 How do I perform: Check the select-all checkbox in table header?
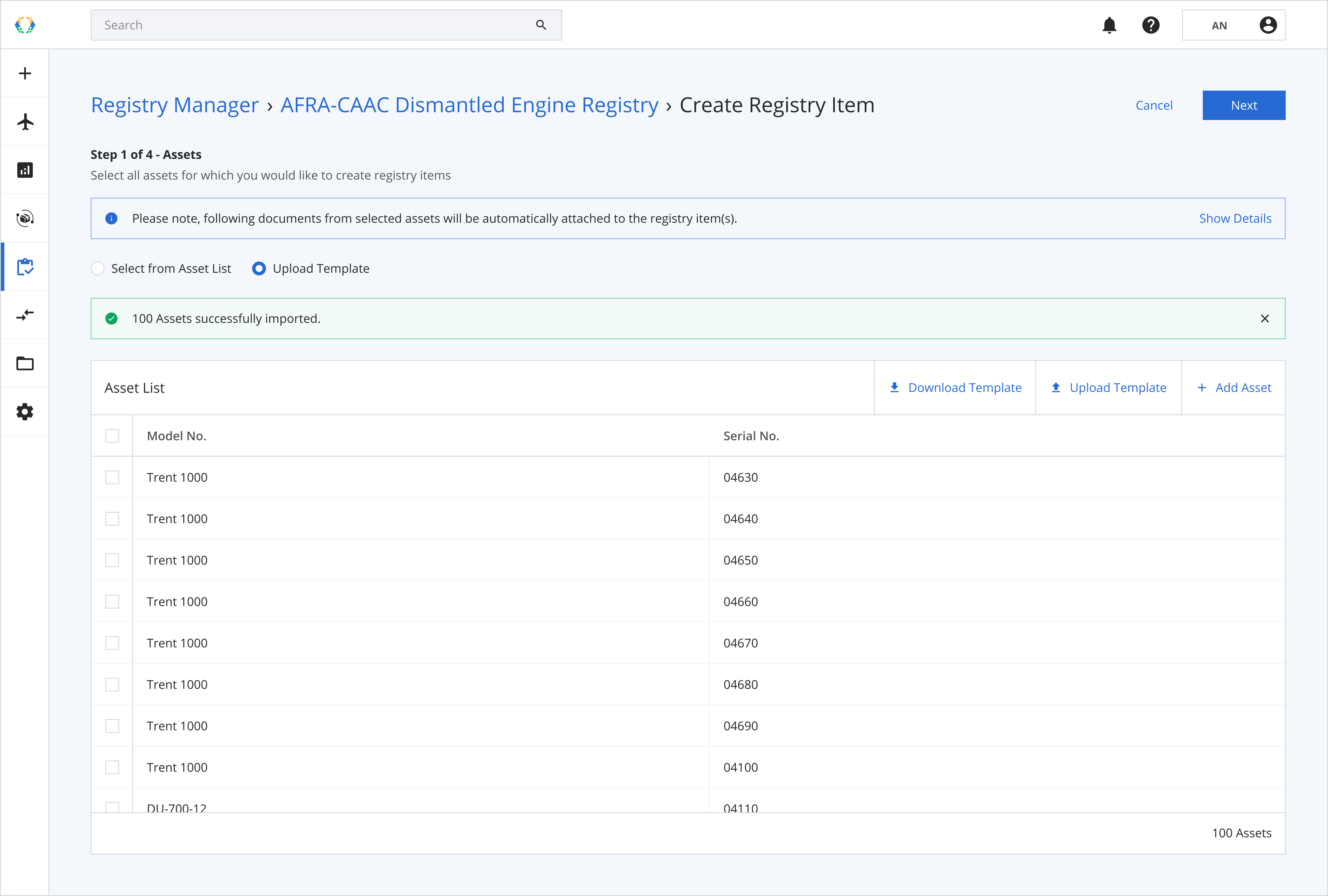(x=112, y=436)
